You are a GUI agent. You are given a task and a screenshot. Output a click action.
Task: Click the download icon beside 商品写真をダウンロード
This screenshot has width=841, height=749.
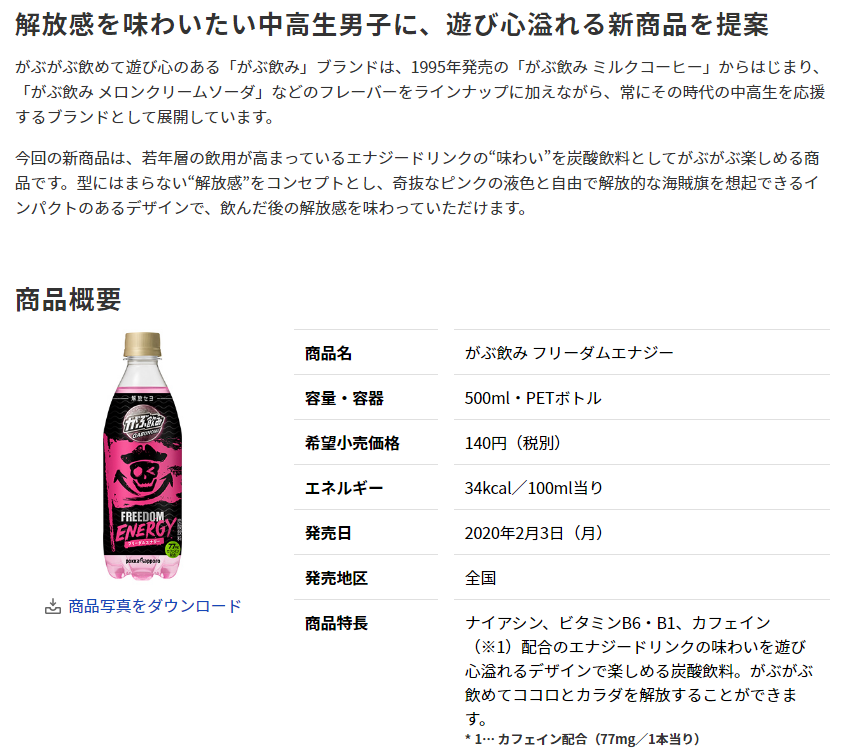53,606
